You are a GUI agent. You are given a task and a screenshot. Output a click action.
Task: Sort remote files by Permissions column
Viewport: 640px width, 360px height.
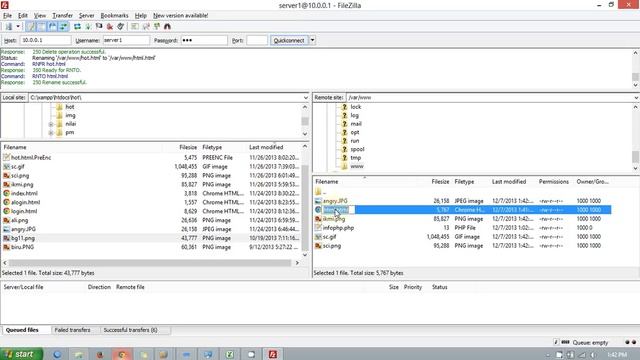point(554,182)
